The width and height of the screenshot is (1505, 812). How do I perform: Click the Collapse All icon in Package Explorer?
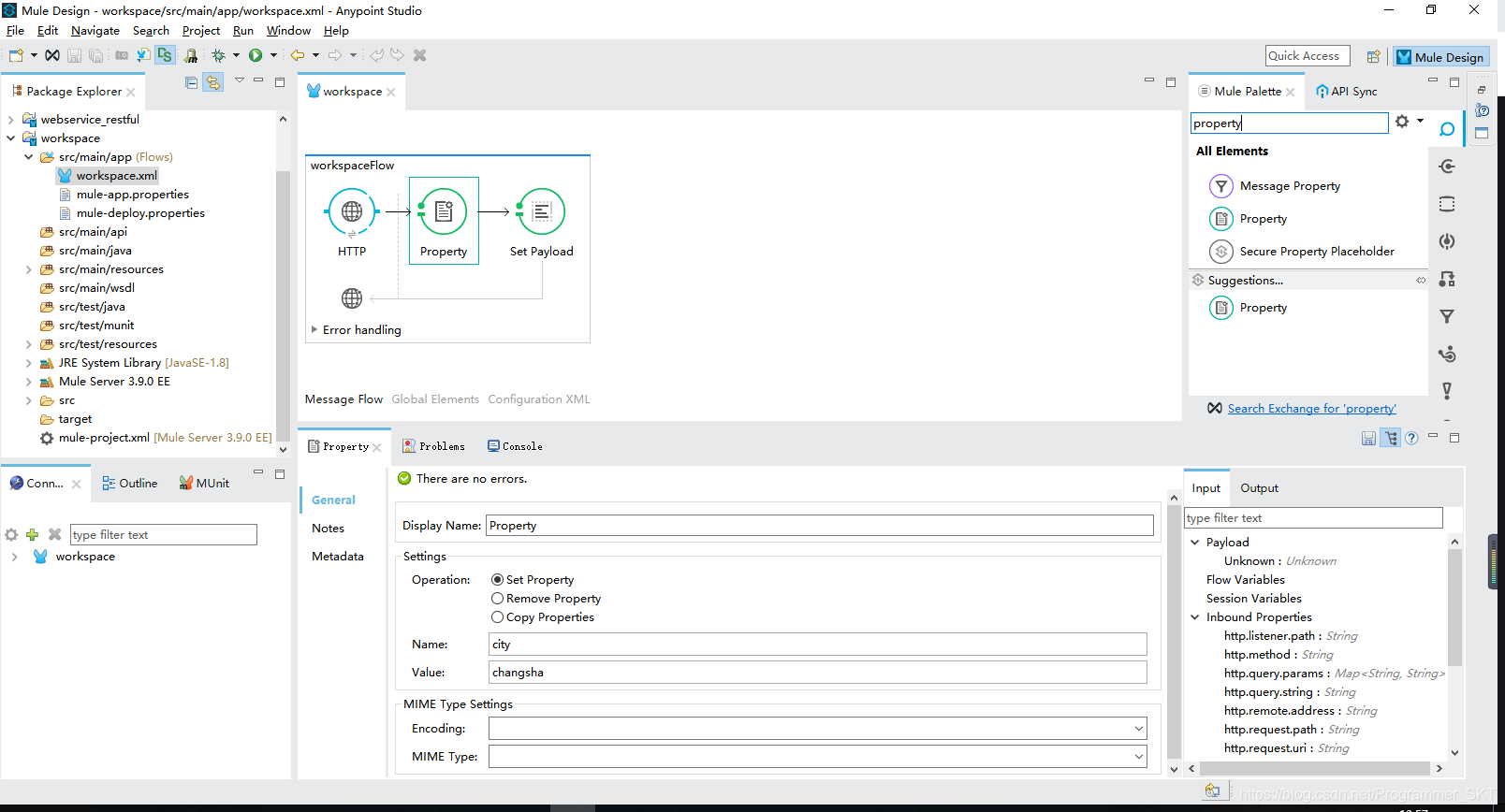pos(192,82)
